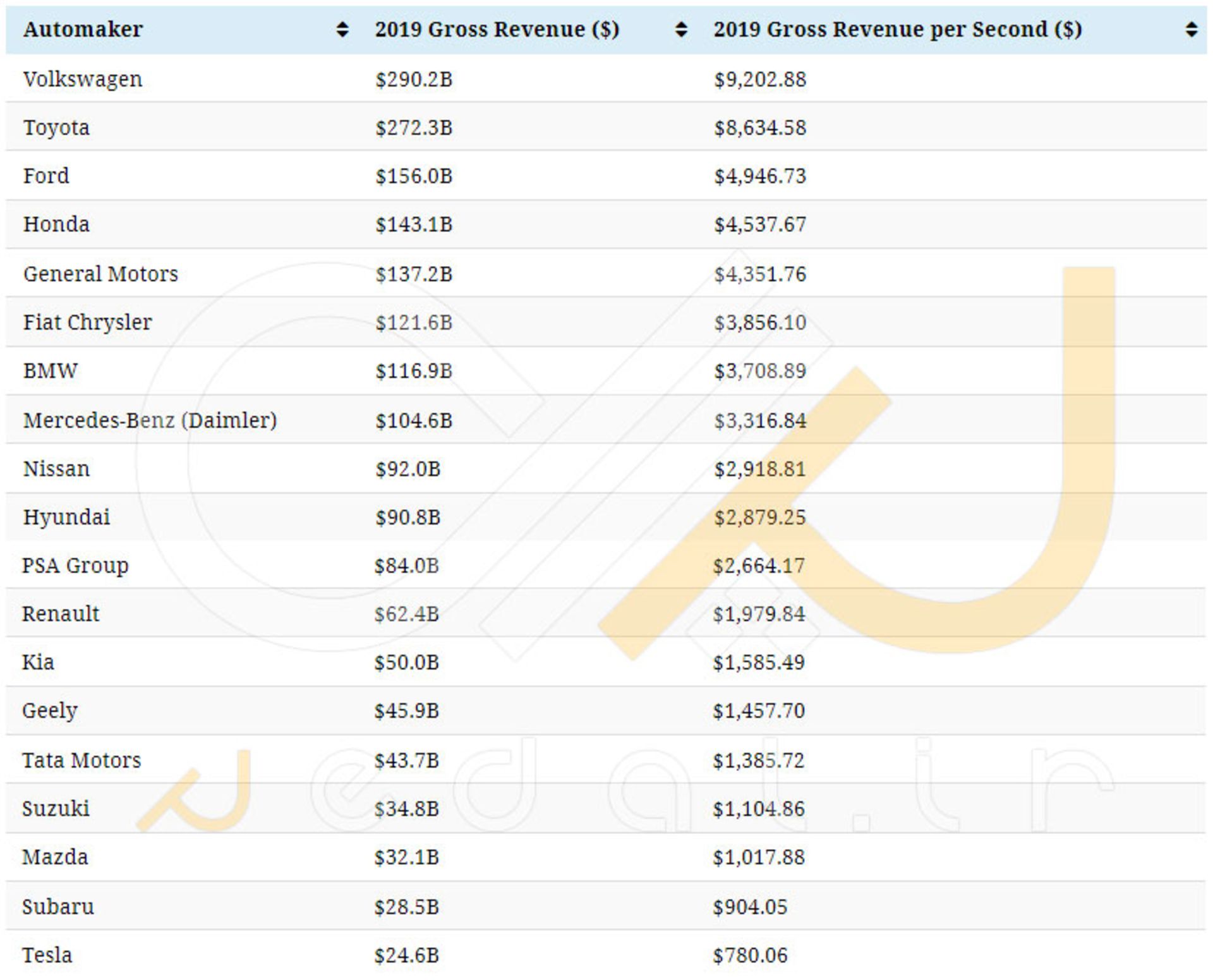This screenshot has width=1213, height=980.
Task: Click PSA Group's $2,664.17 value
Action: [759, 566]
